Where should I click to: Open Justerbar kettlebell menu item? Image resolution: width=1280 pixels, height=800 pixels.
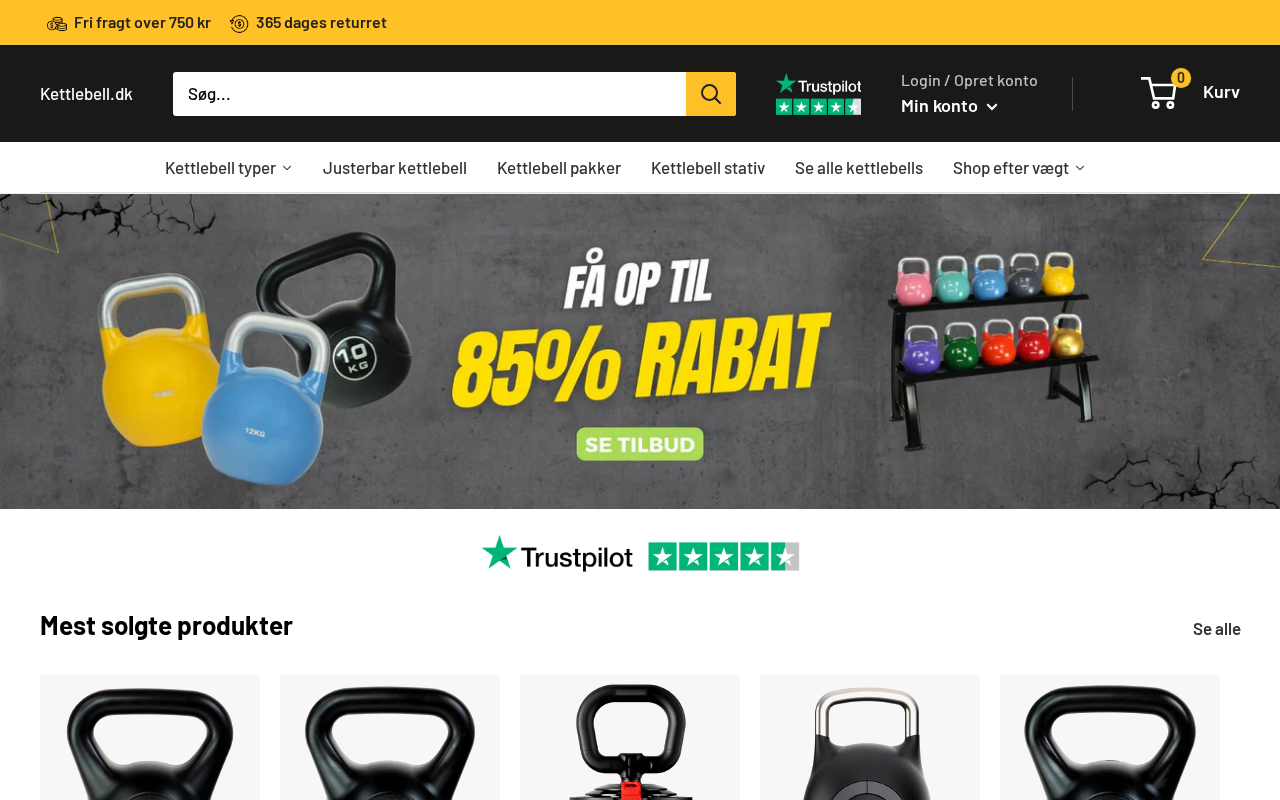(394, 167)
